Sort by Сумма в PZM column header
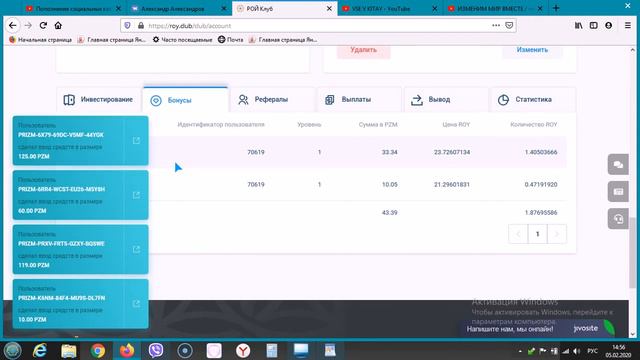The width and height of the screenshot is (640, 360). [378, 124]
